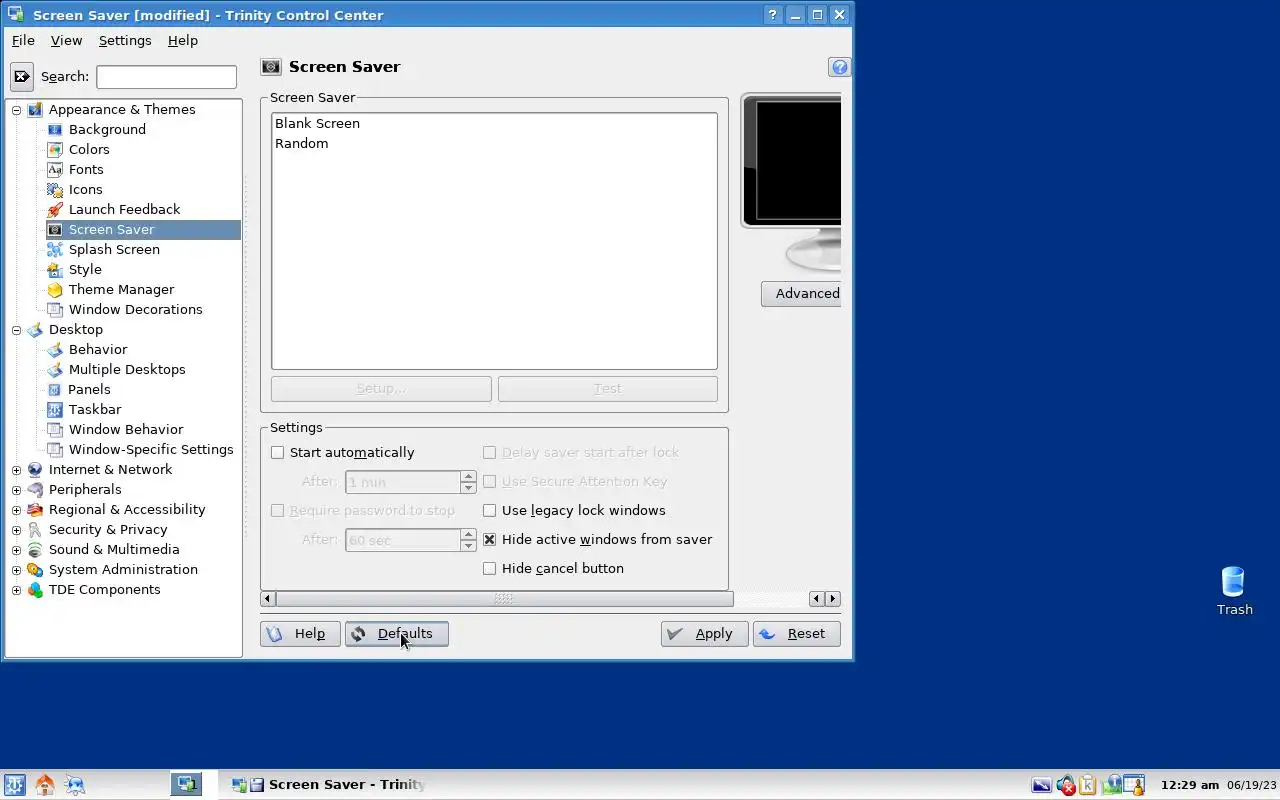Open the home folder from taskbar

tap(44, 785)
